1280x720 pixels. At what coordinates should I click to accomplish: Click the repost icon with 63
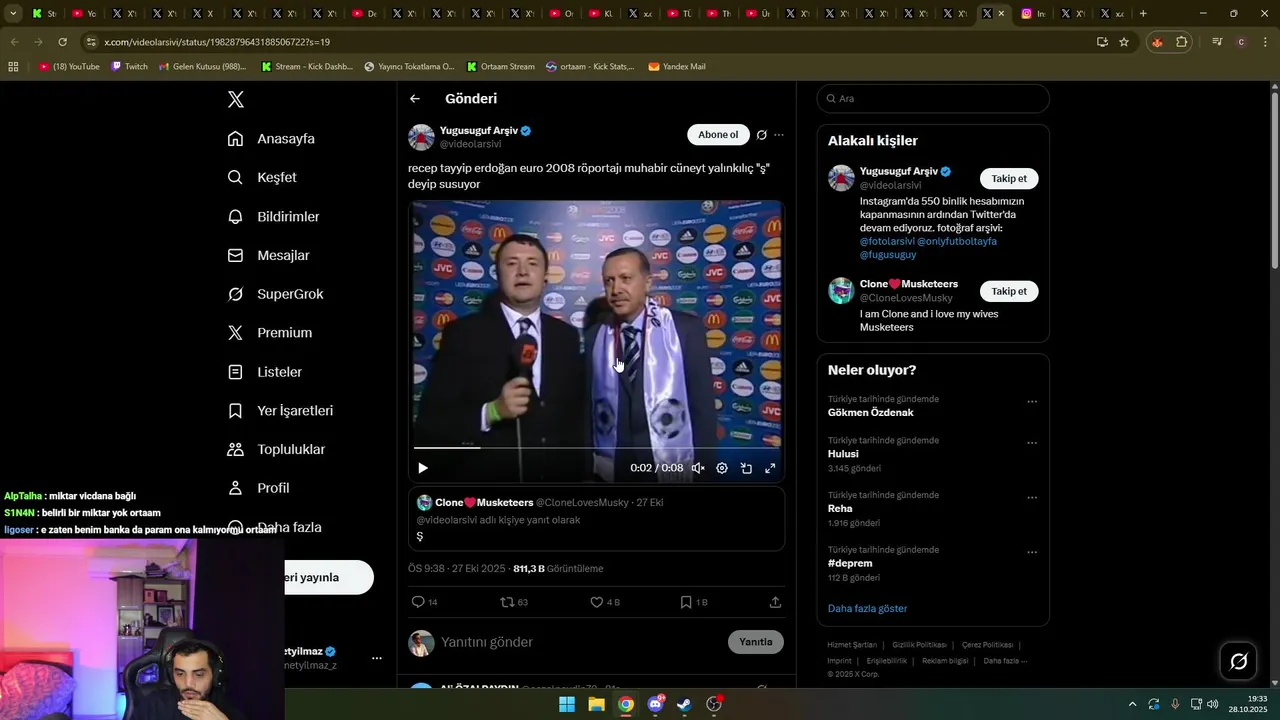514,602
